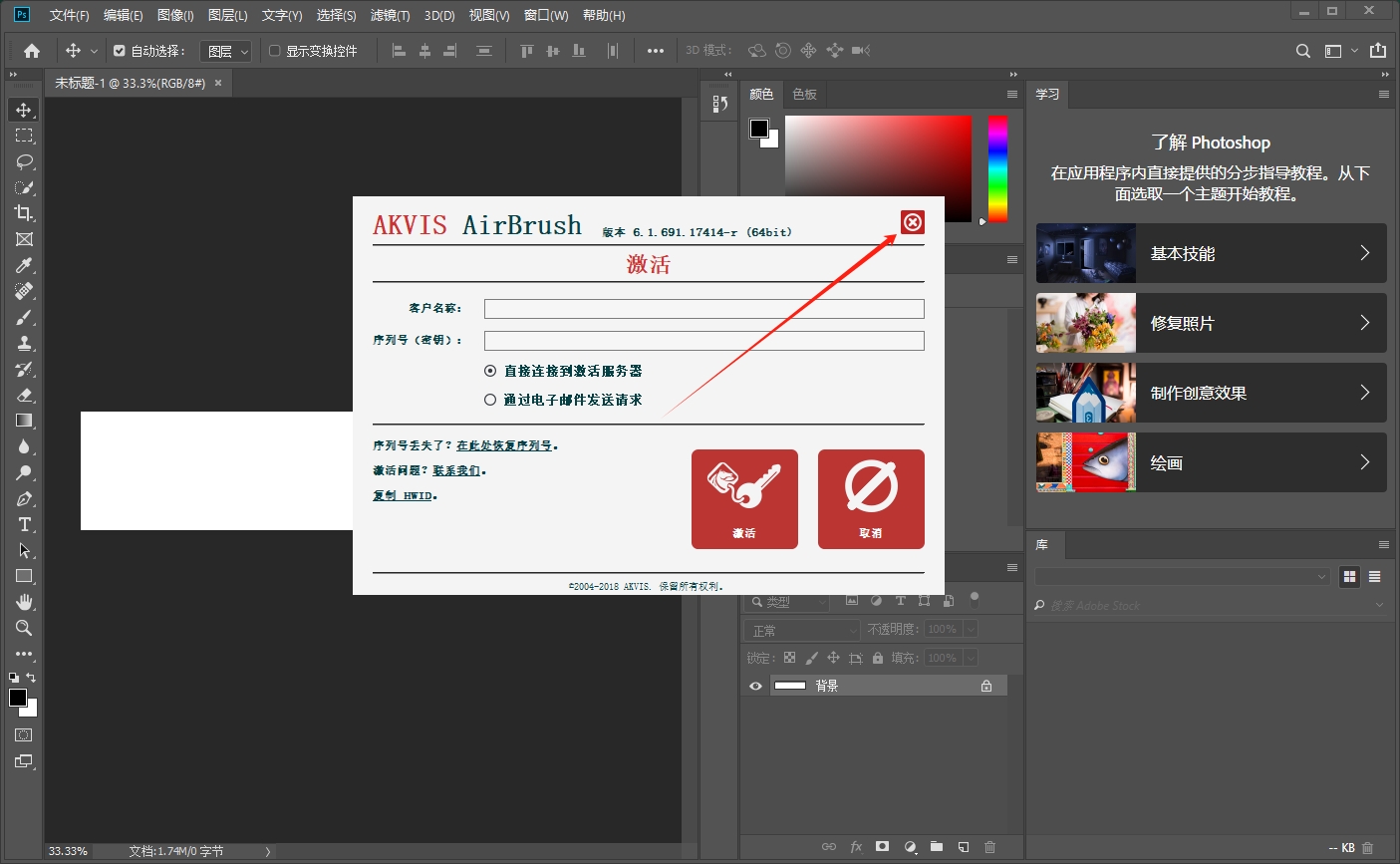Click the red 取消 cancel button
Screen dimensions: 1400x864
(x=871, y=499)
